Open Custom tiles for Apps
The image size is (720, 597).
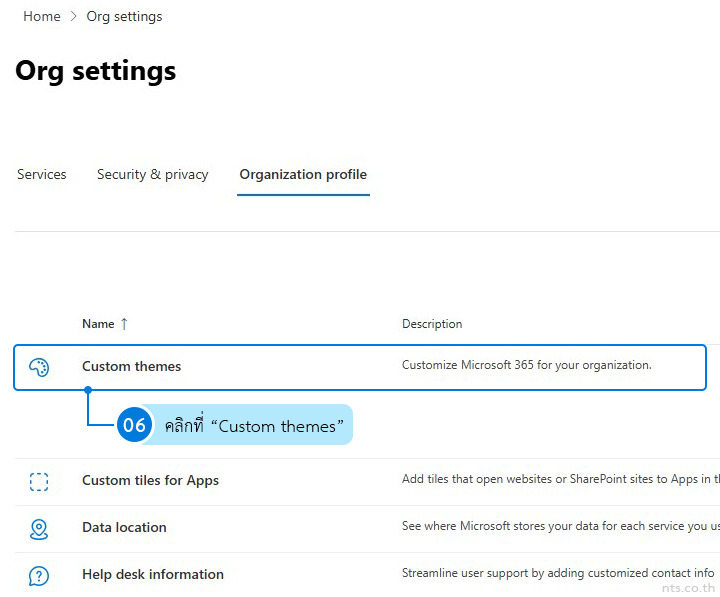point(150,480)
